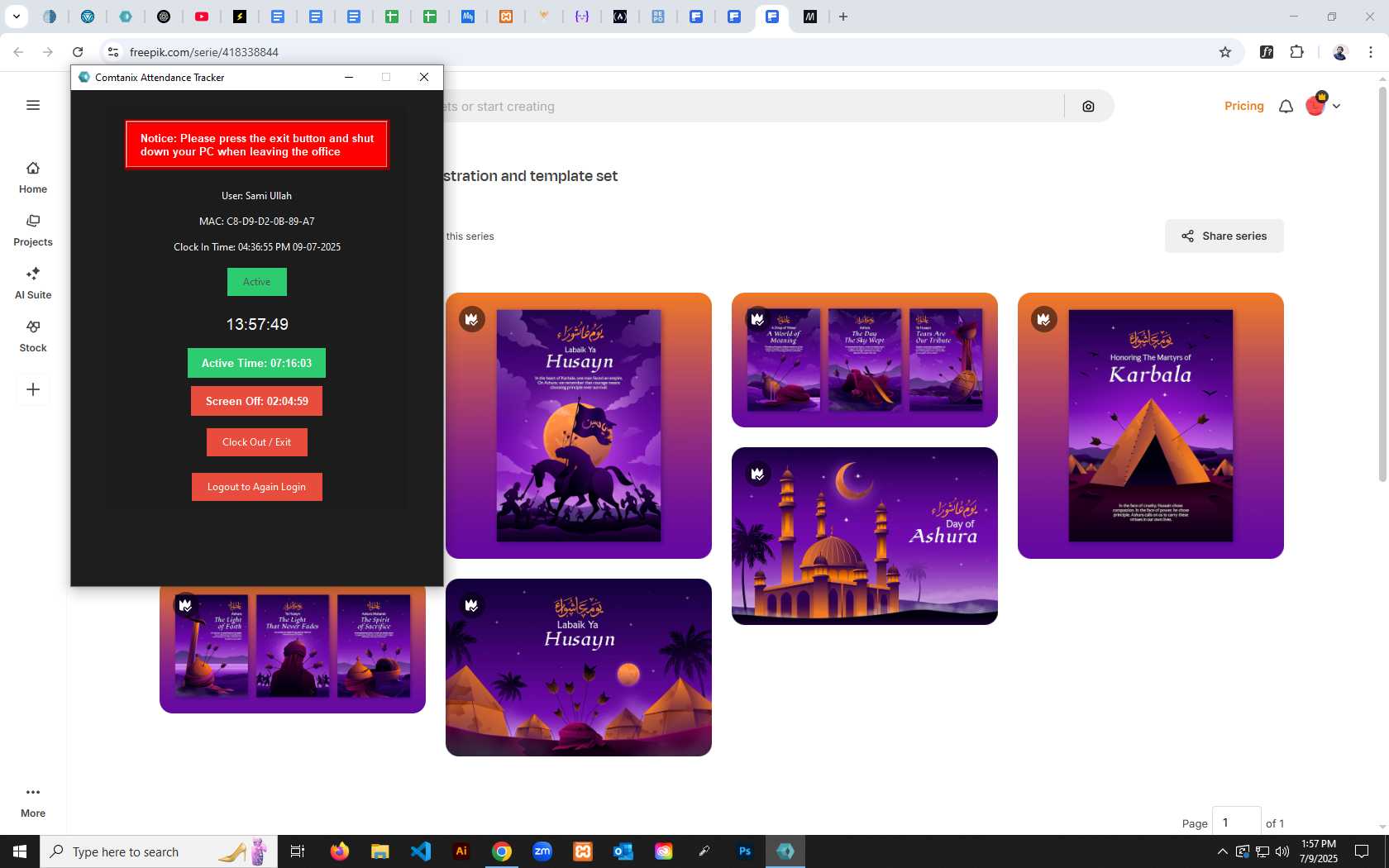Open the Day of Ashura mosque thumbnail
The width and height of the screenshot is (1389, 868).
point(864,536)
